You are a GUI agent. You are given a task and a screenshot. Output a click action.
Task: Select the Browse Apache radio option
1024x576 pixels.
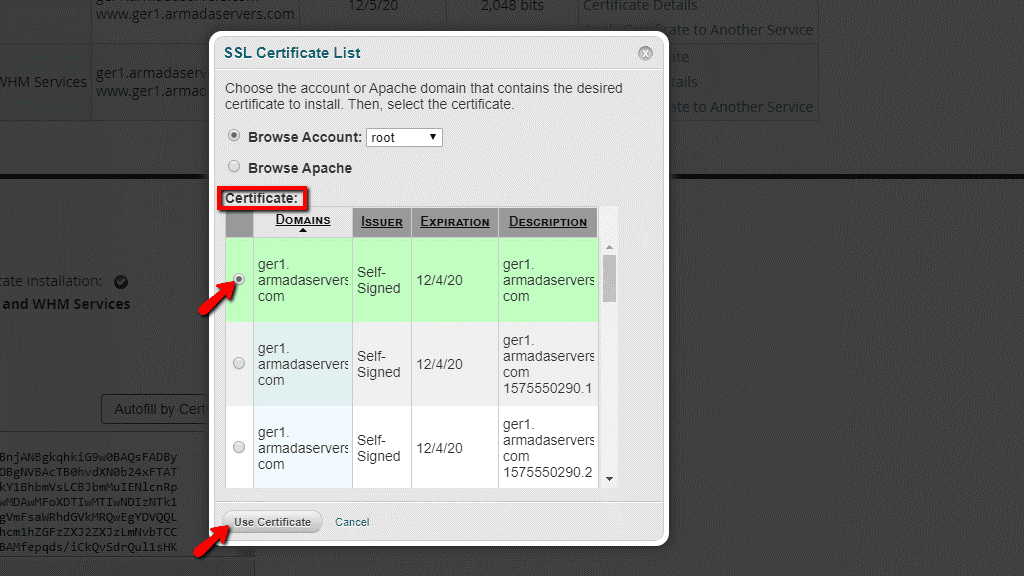click(234, 167)
